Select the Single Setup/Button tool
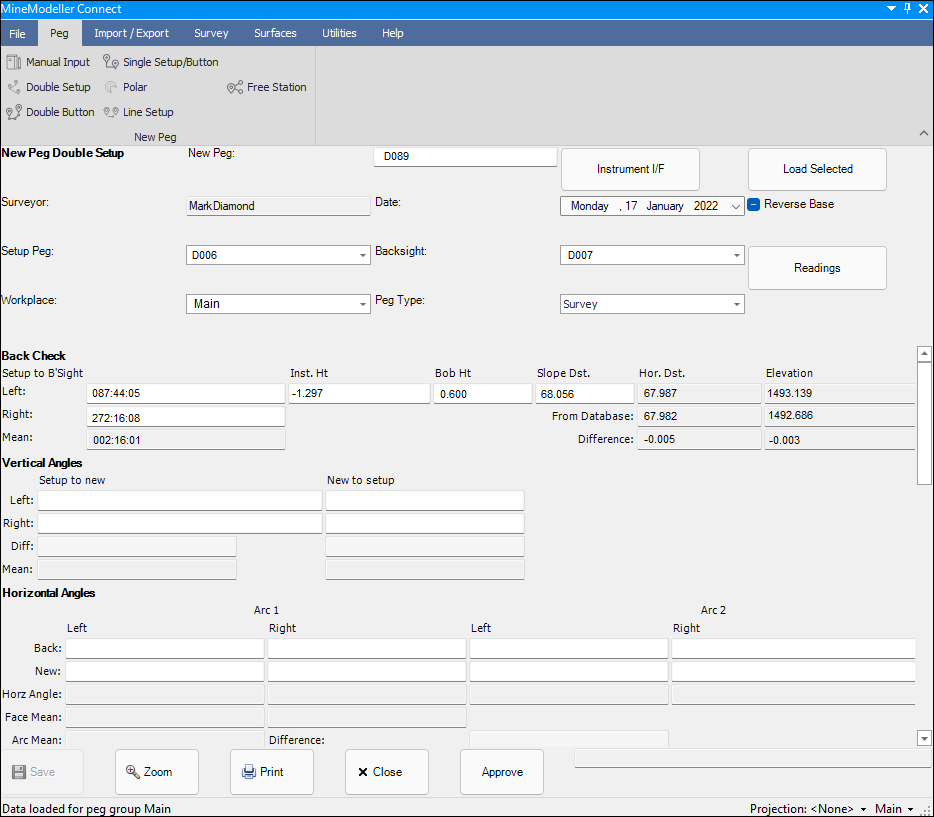Viewport: 934px width, 817px height. (161, 62)
